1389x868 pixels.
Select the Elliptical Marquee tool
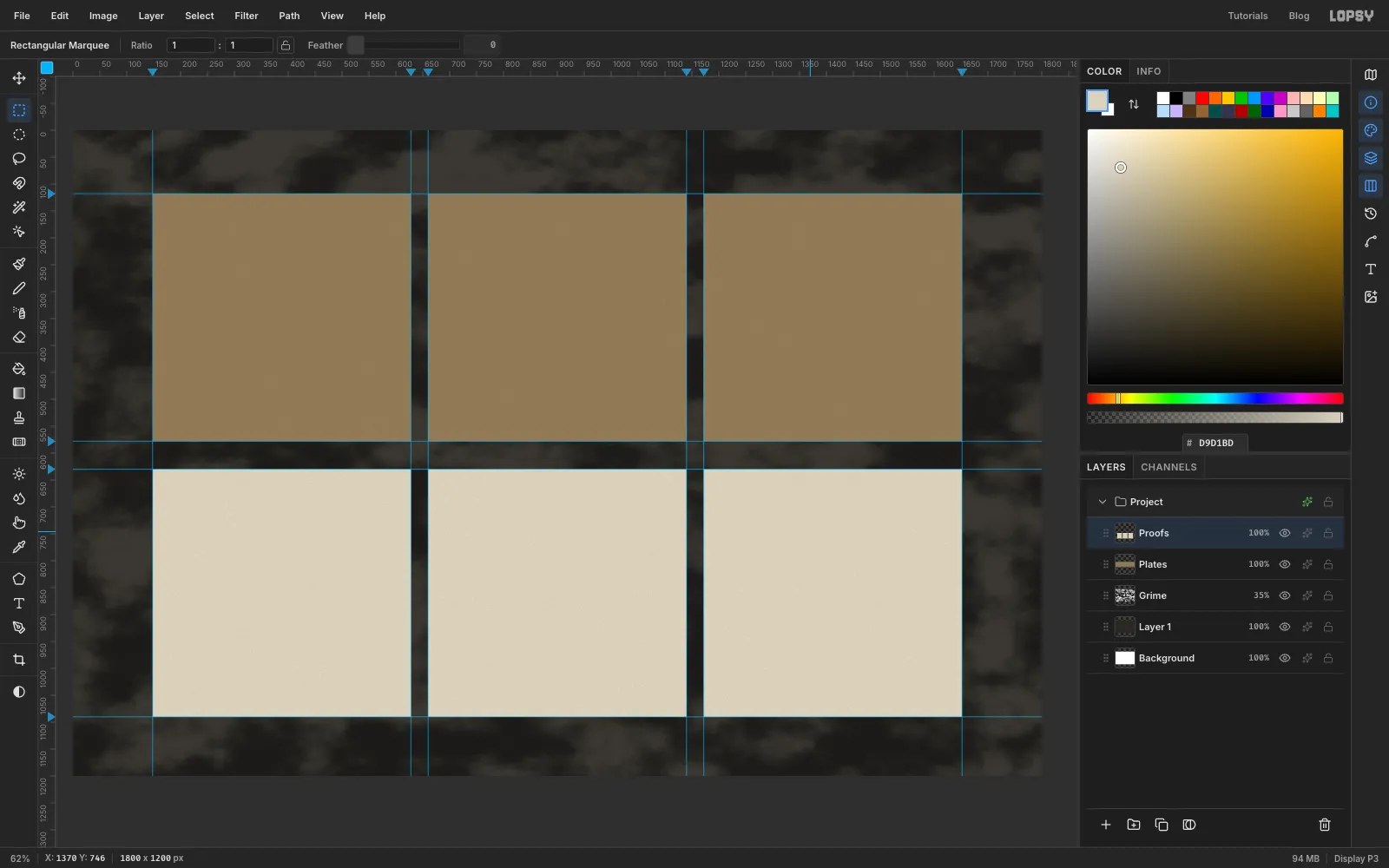(x=19, y=135)
